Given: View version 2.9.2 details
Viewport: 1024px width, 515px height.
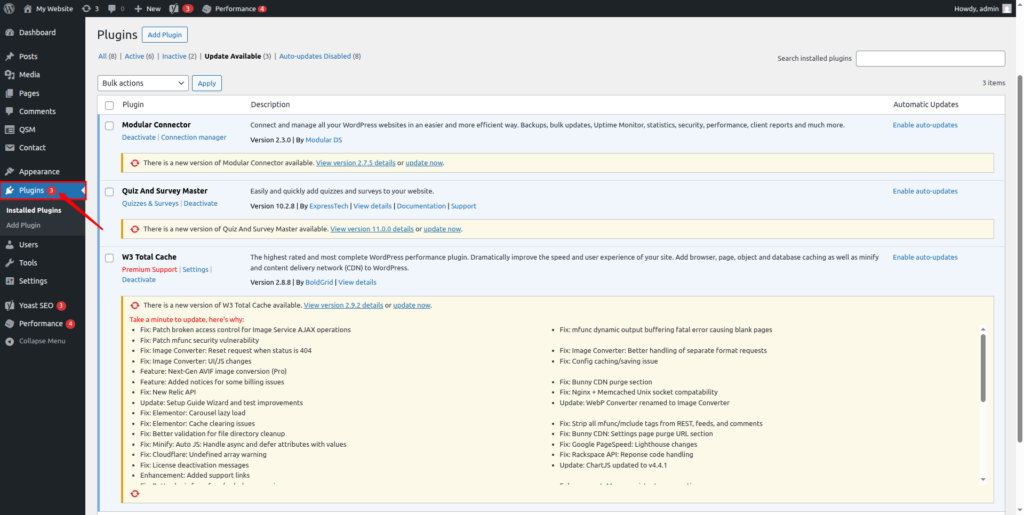Looking at the screenshot, I should point(344,305).
